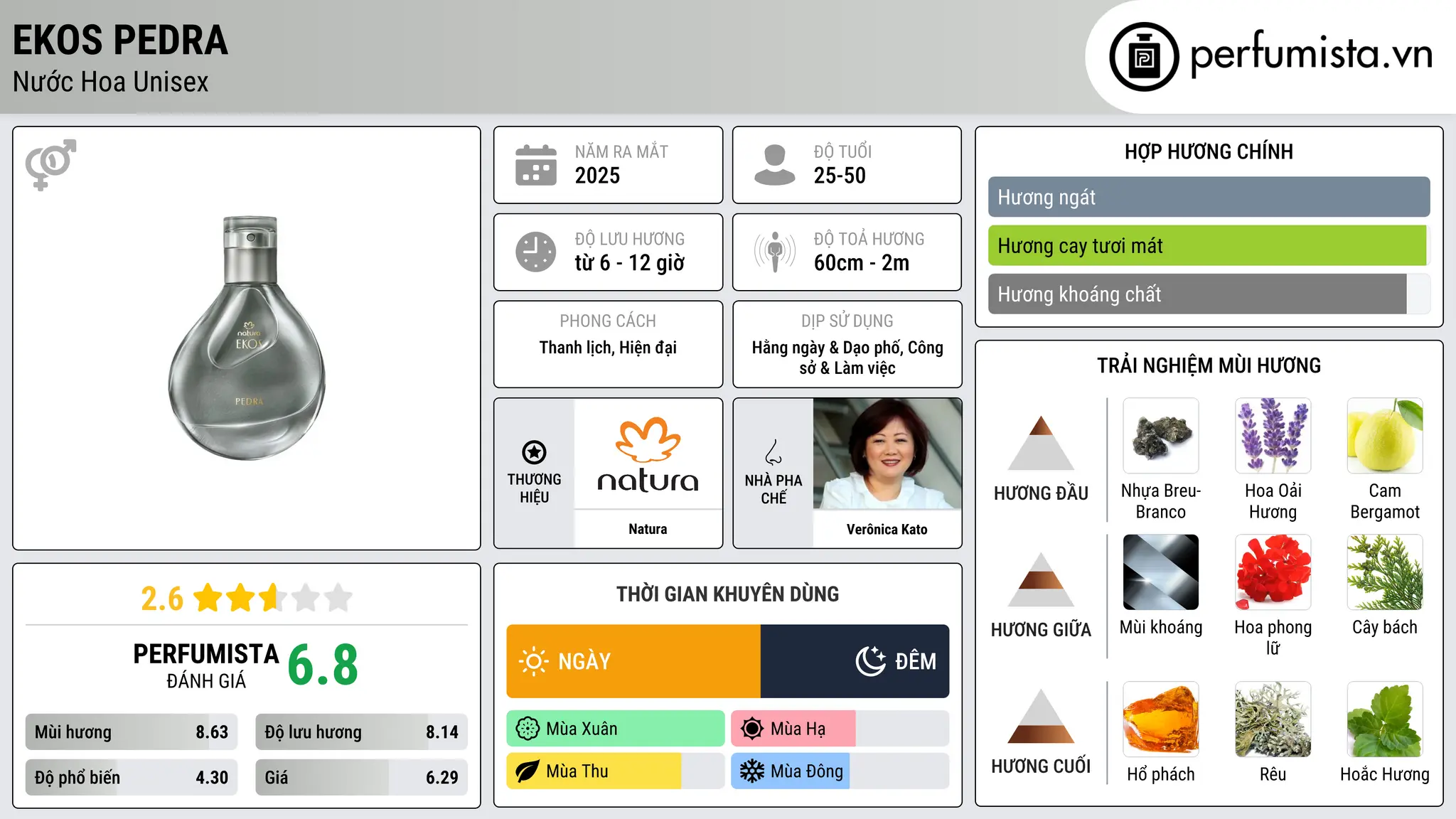The height and width of the screenshot is (819, 1456).
Task: Click the launch year value 2025
Action: (x=597, y=176)
